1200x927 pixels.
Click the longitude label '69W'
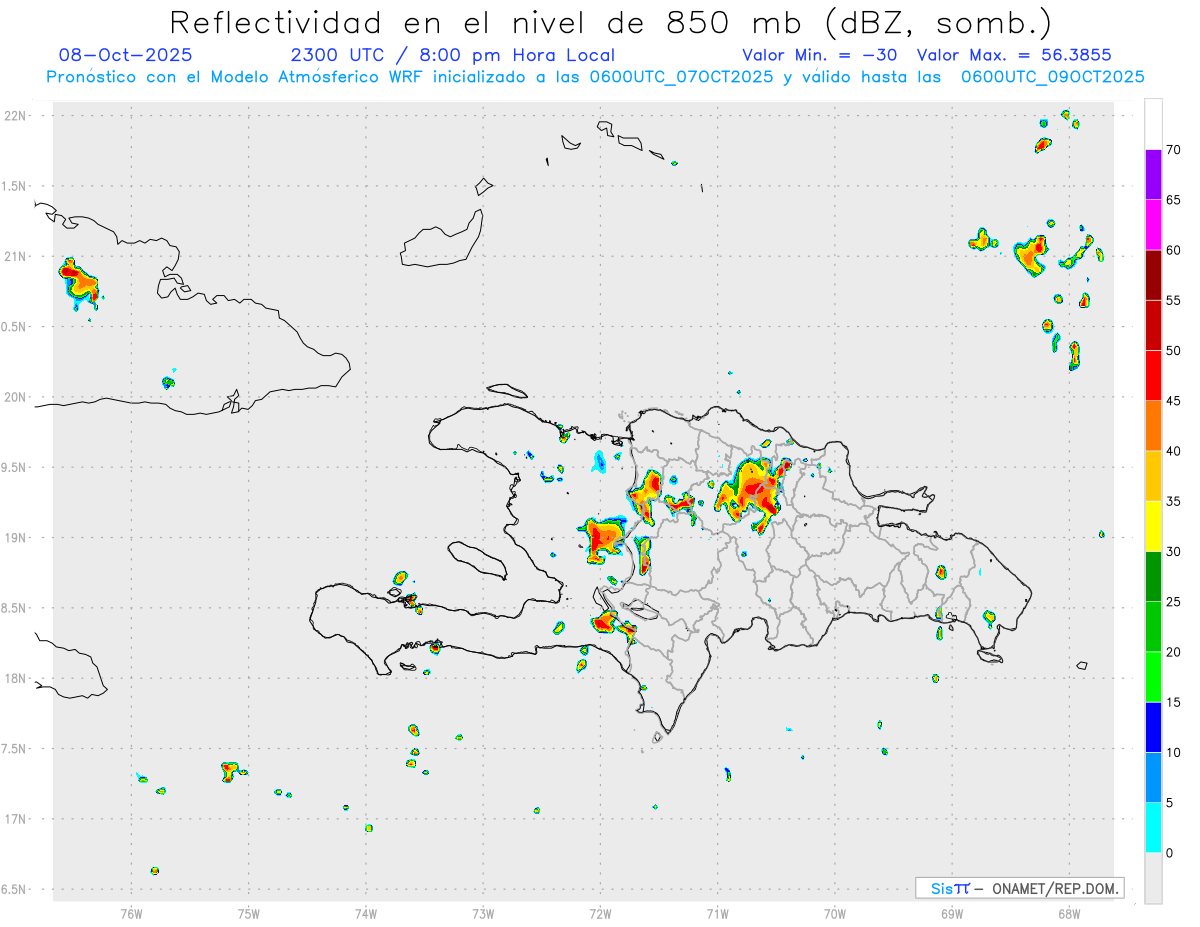pos(952,913)
